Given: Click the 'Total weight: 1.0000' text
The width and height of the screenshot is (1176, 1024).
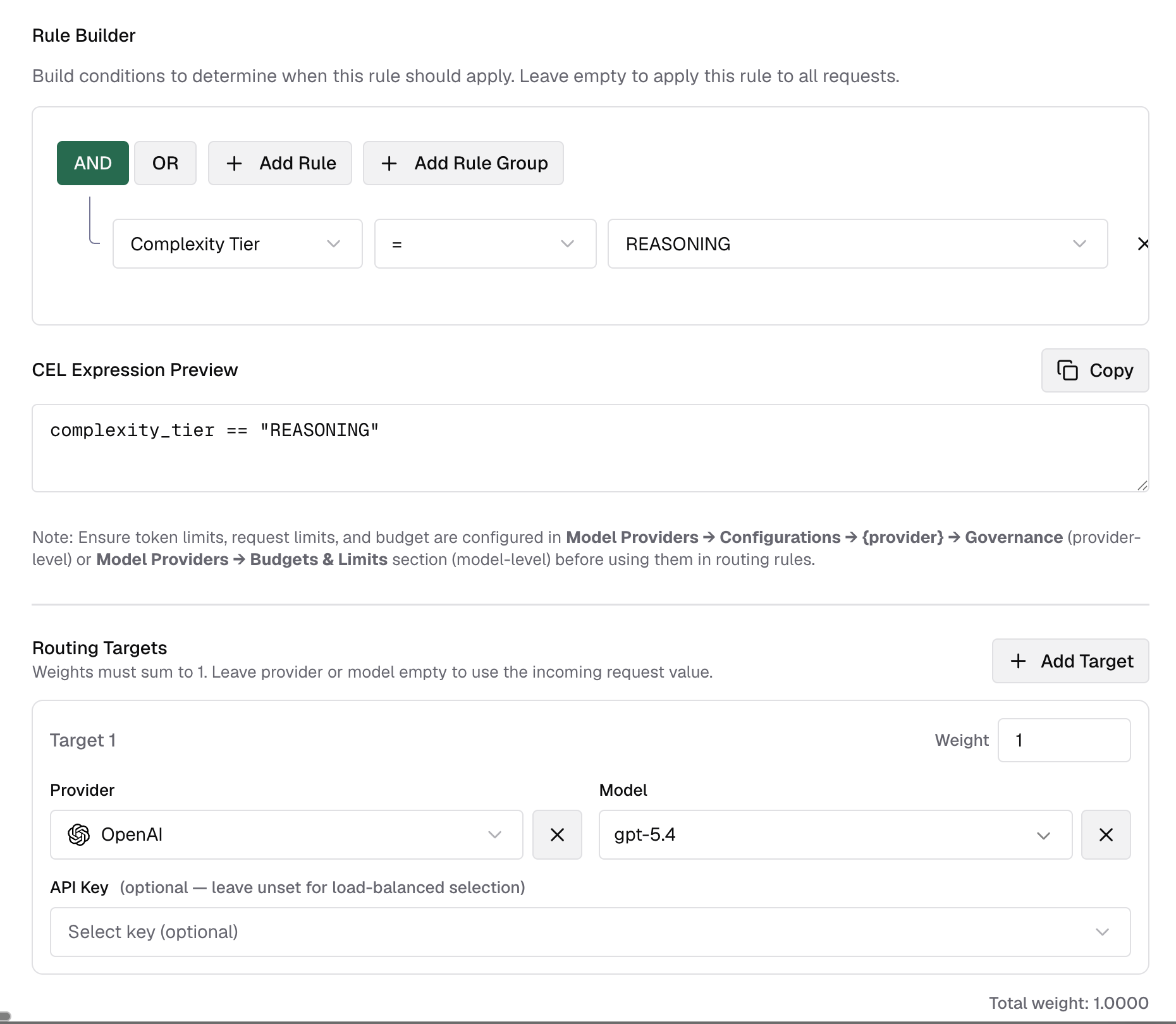Looking at the screenshot, I should [x=1069, y=1003].
